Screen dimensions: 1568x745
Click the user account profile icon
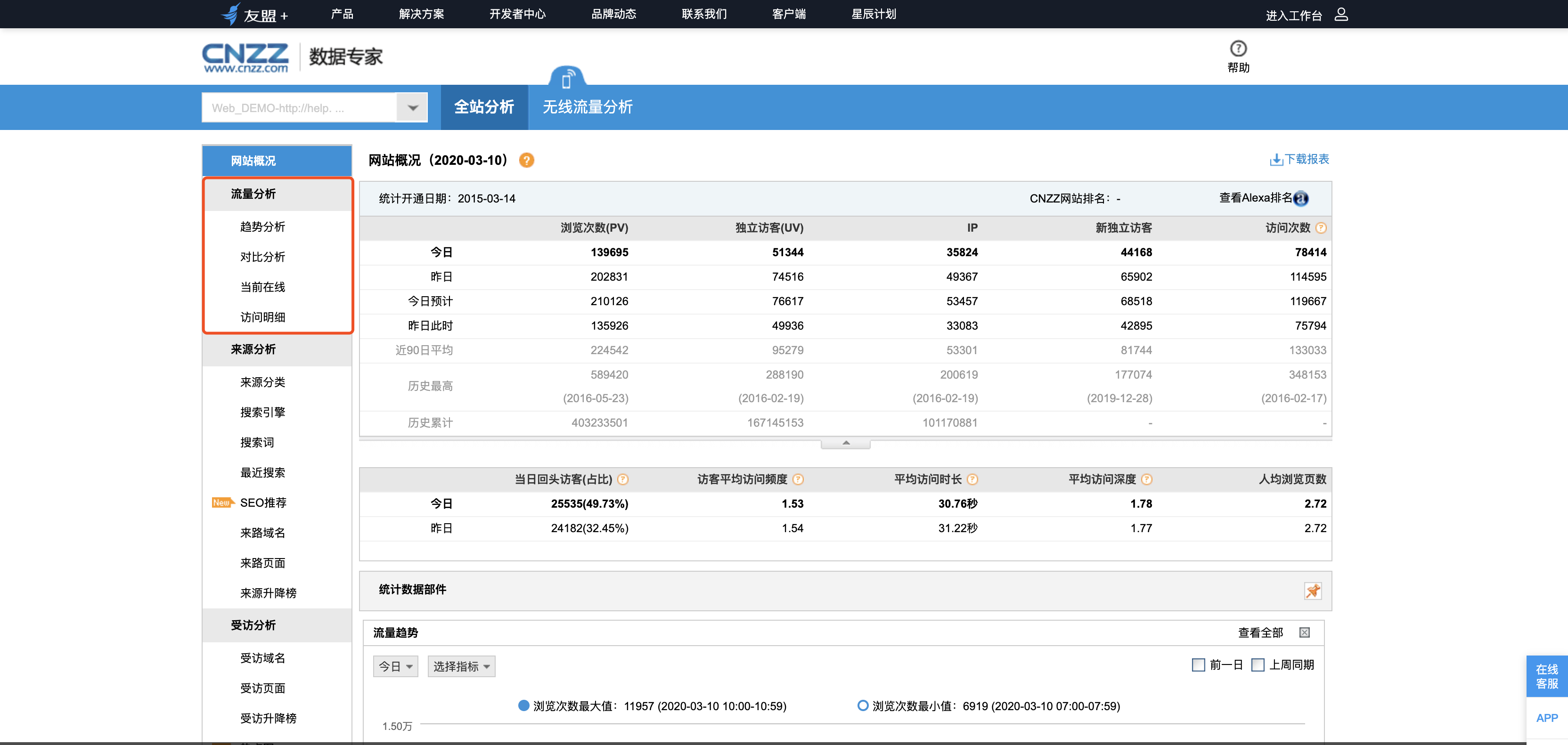click(x=1341, y=14)
